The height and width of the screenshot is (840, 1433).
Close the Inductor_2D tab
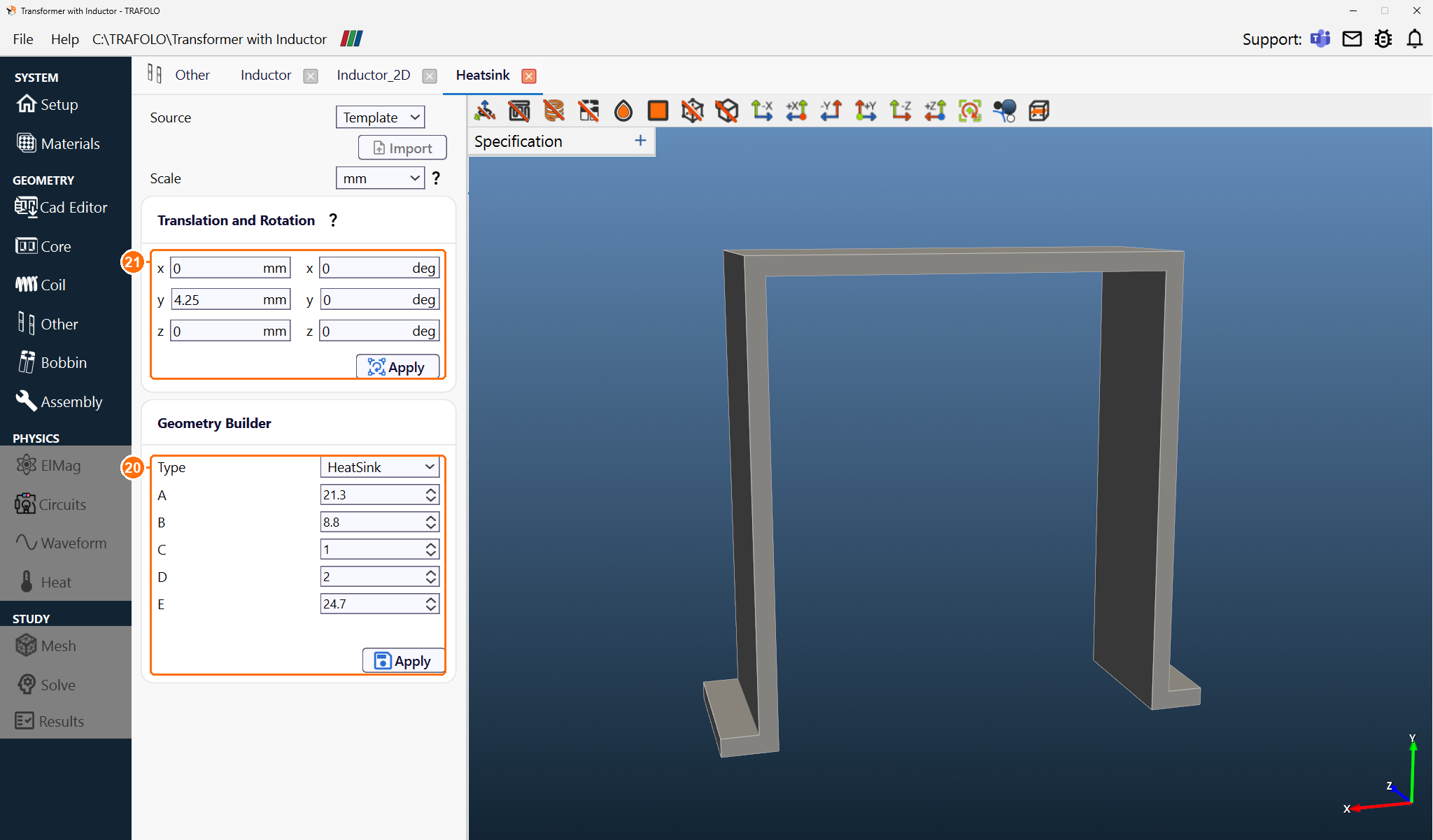coord(430,76)
